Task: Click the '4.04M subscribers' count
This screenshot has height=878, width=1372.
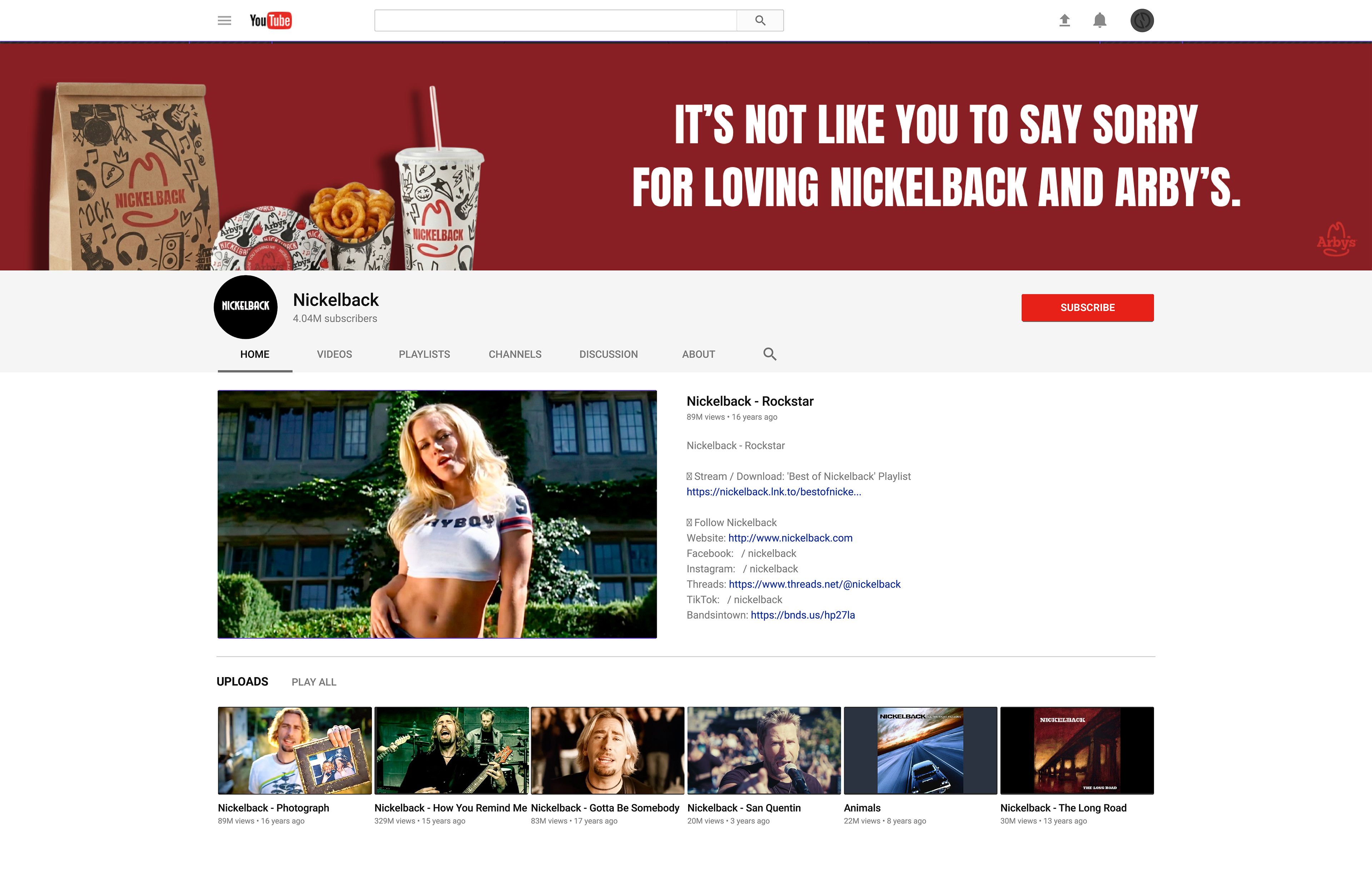Action: [335, 319]
